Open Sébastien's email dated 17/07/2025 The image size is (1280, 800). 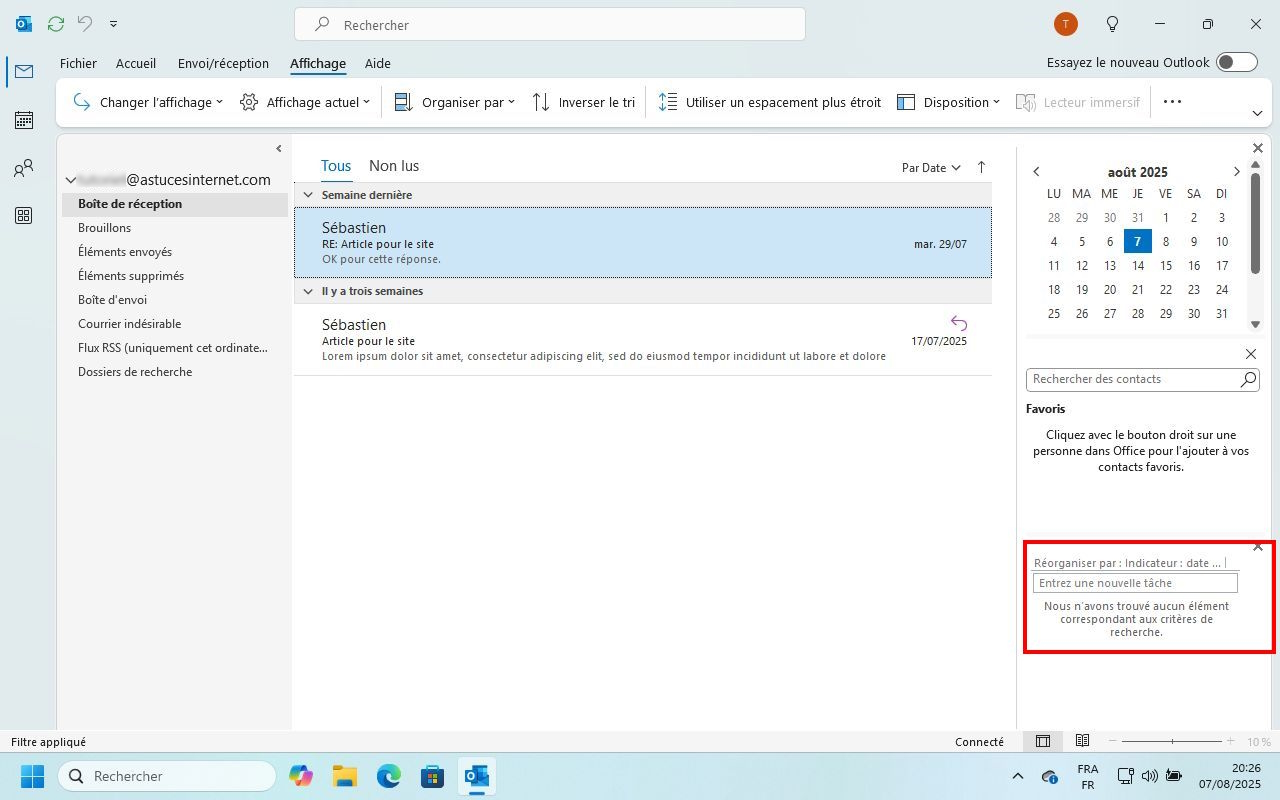click(x=643, y=340)
